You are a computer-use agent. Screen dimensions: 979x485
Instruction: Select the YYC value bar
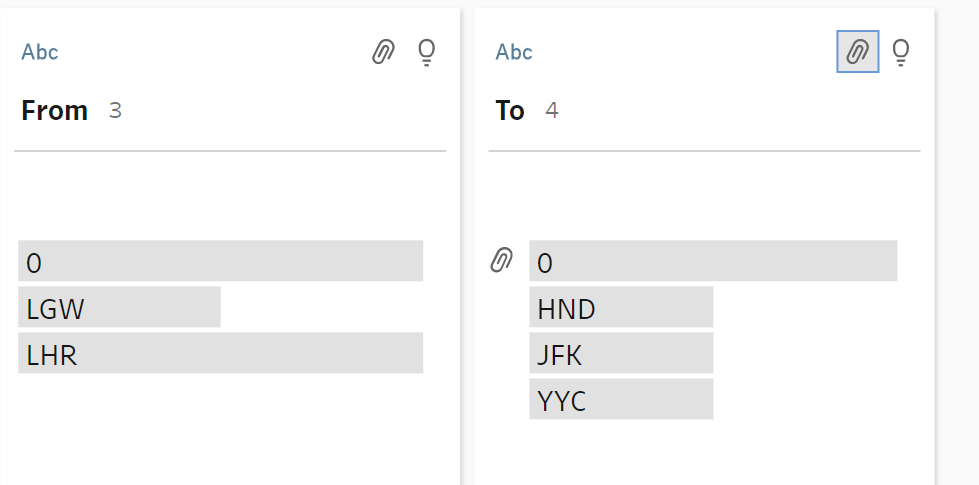(621, 399)
